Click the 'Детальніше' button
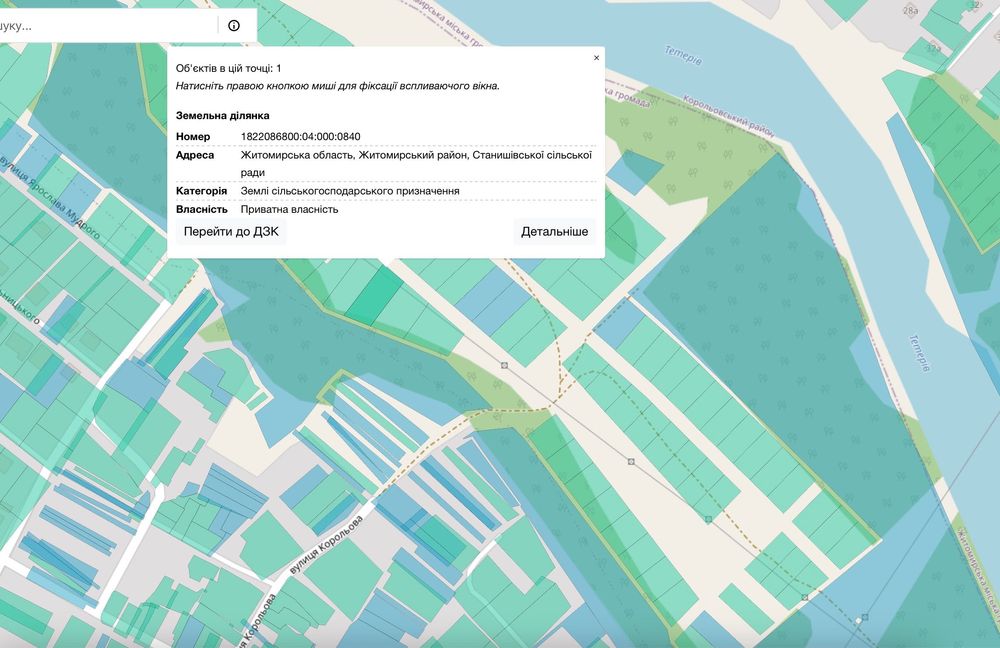Screen dimensions: 1000x648 554,232
